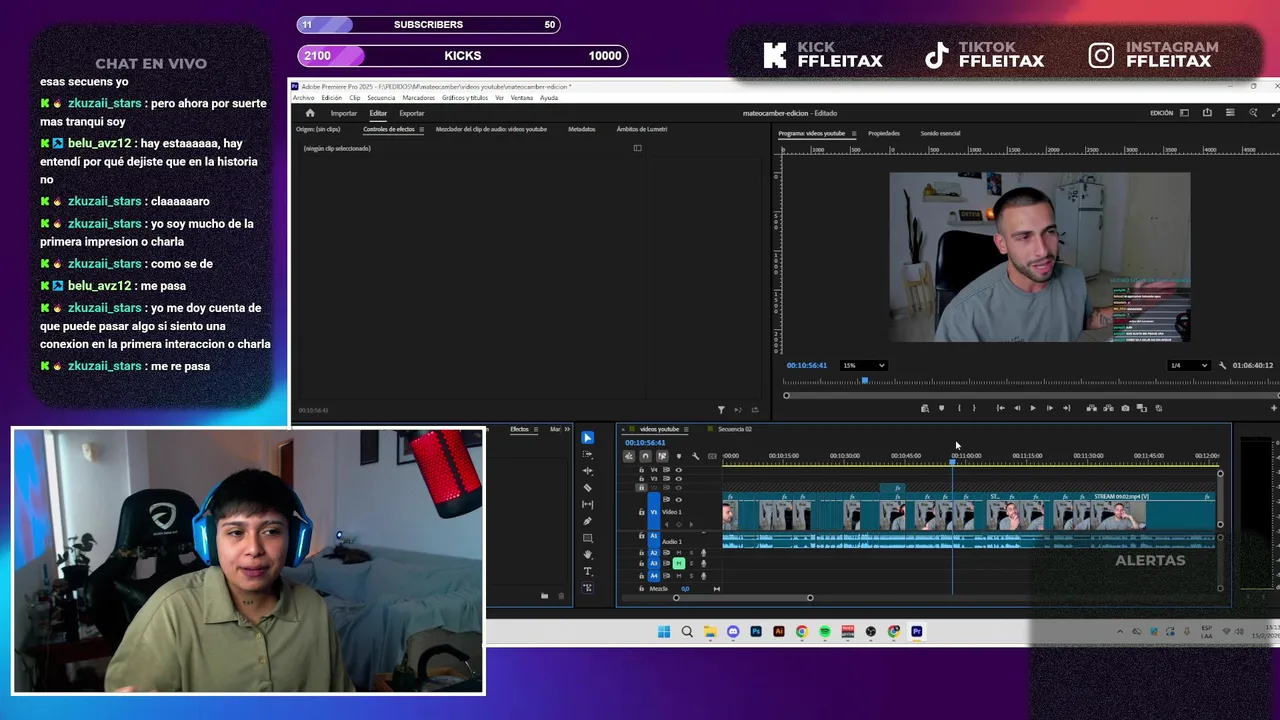Toggle lock on Video 1 track
Screen dimensions: 1280x720
(642, 512)
